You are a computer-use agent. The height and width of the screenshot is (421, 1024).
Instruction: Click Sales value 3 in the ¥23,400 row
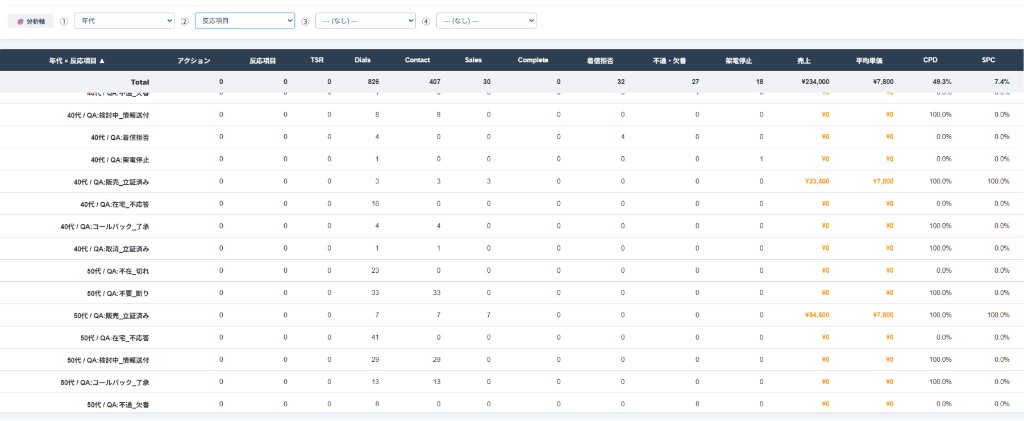(488, 181)
